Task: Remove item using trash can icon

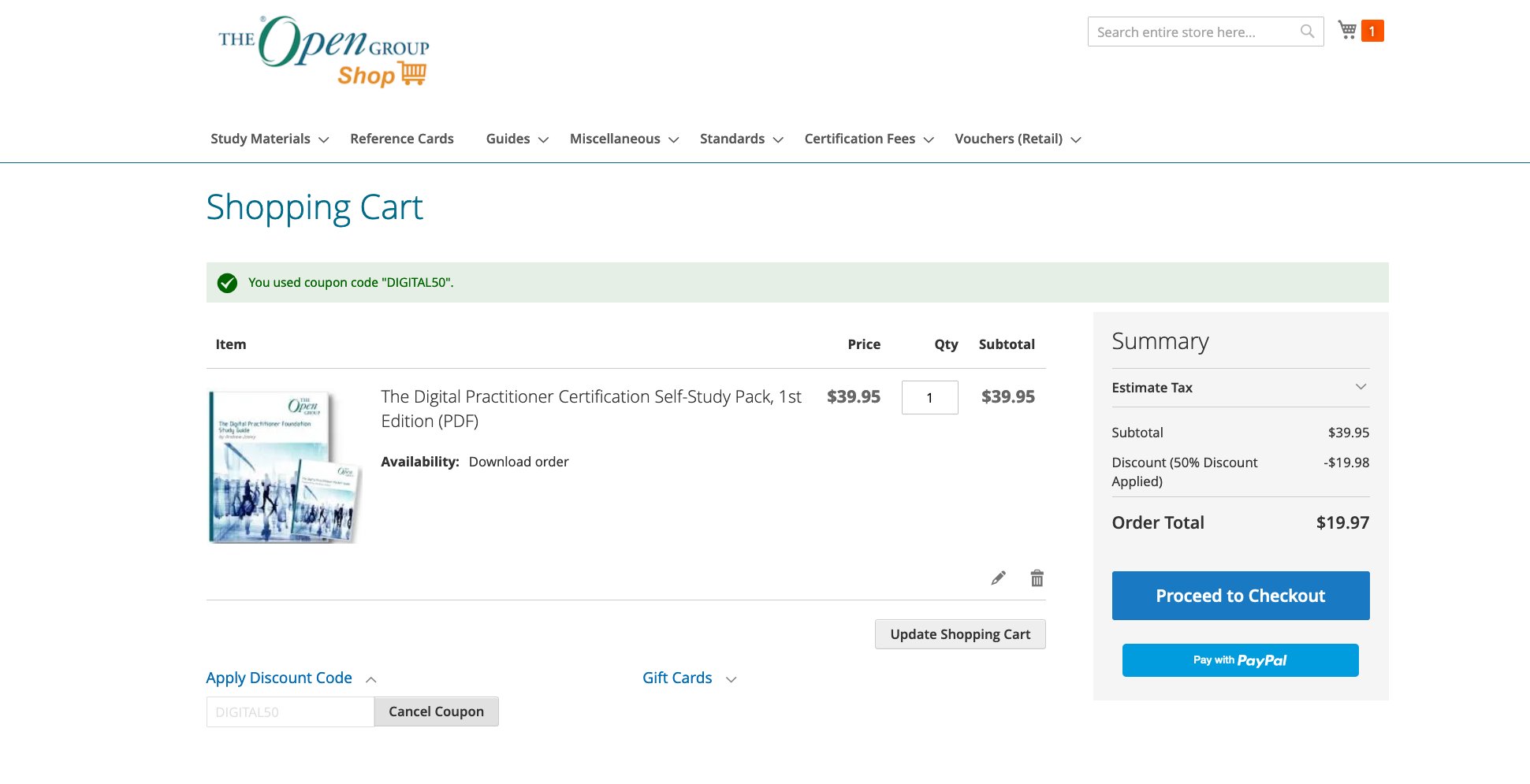Action: point(1037,578)
